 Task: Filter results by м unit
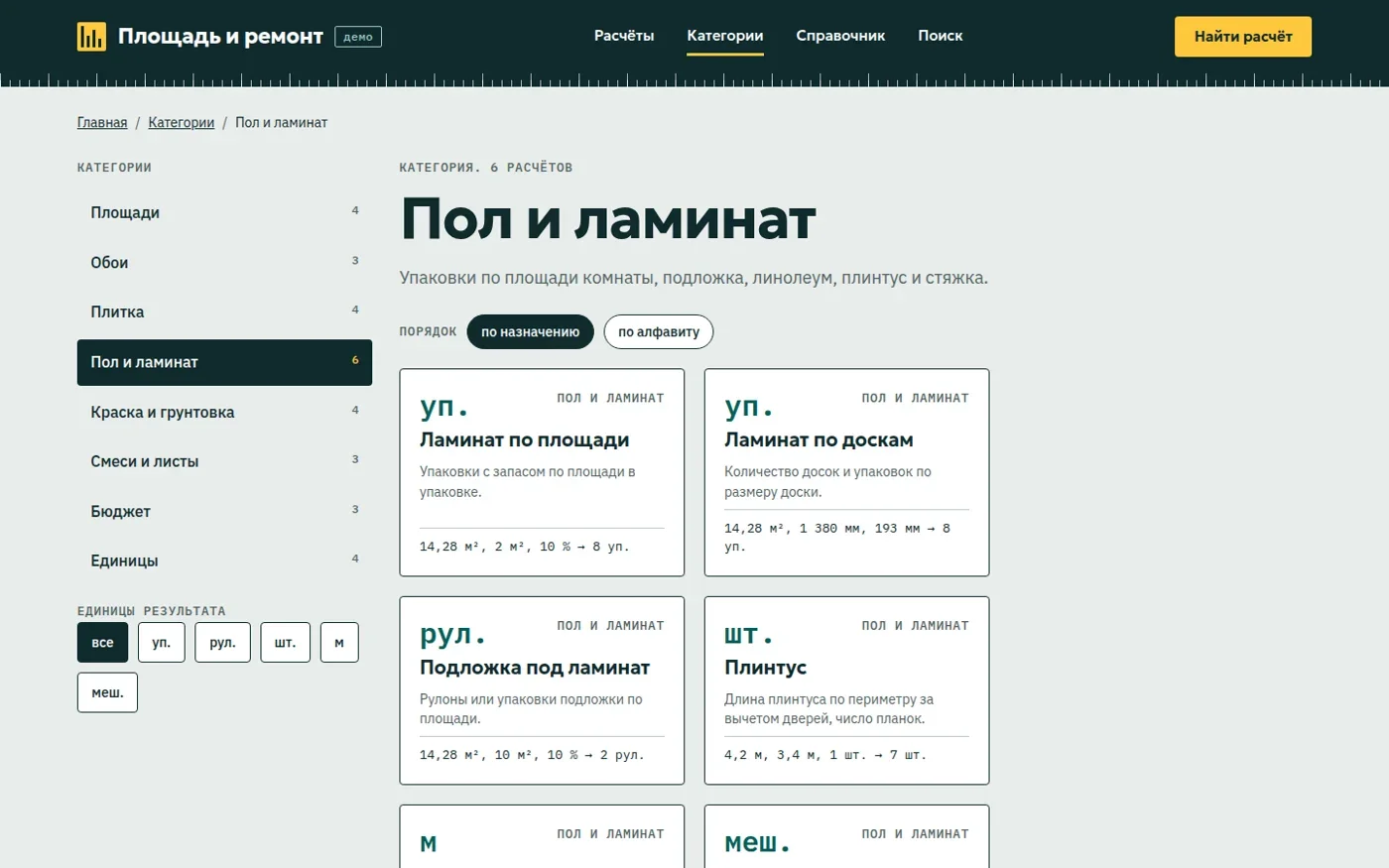click(x=339, y=643)
